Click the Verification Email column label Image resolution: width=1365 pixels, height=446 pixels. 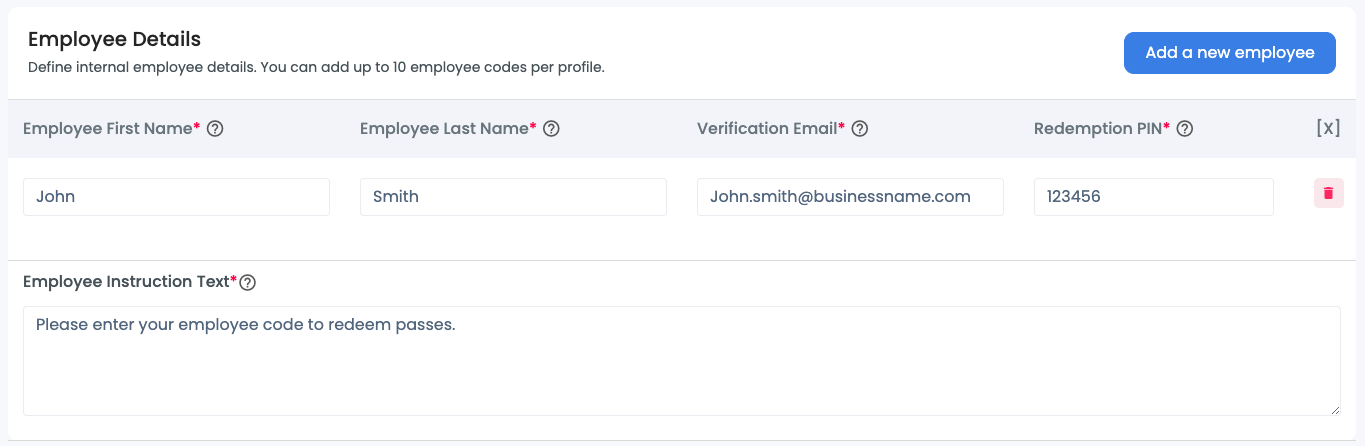[771, 129]
